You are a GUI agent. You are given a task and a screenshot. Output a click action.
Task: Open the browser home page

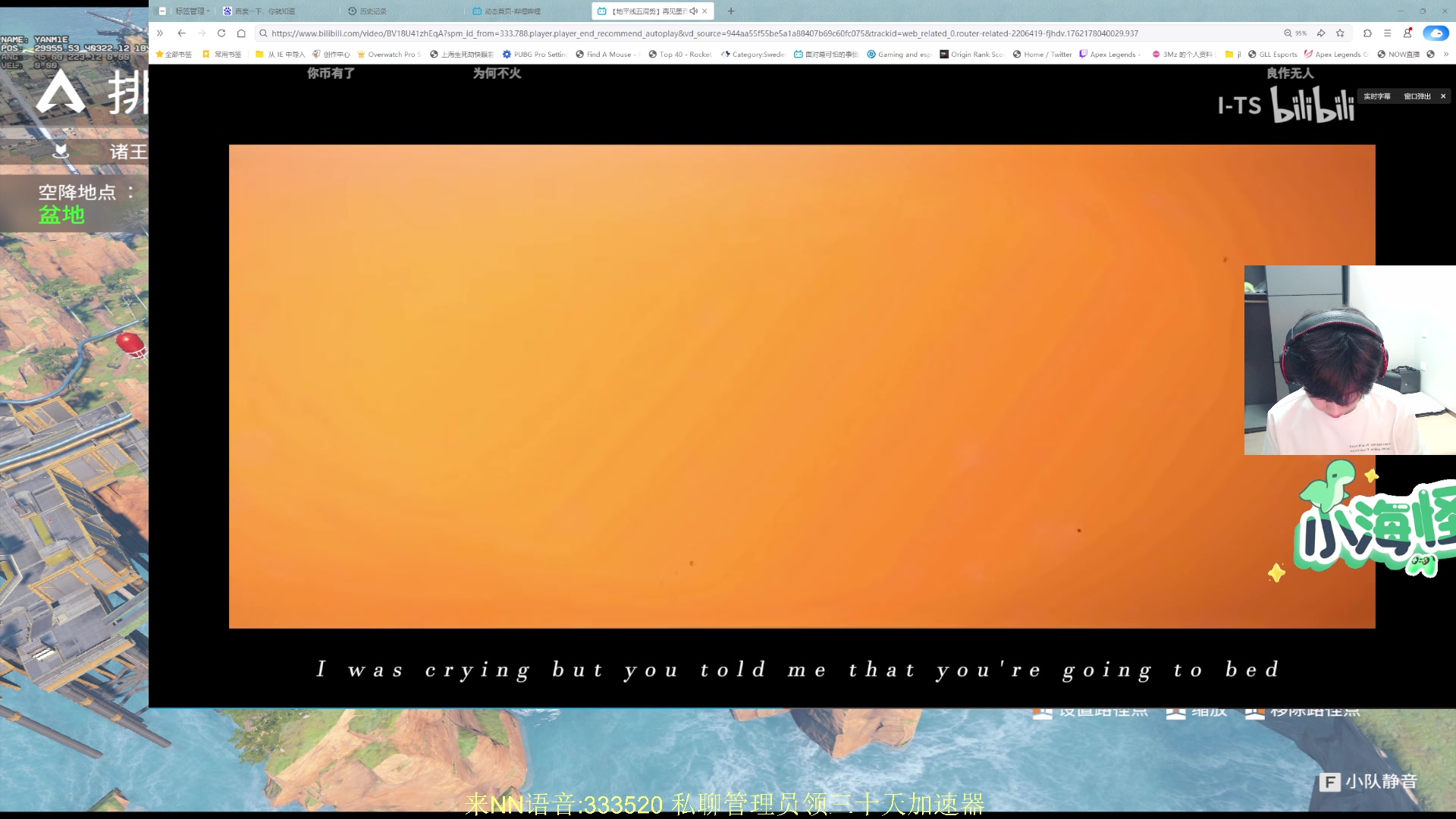click(241, 33)
